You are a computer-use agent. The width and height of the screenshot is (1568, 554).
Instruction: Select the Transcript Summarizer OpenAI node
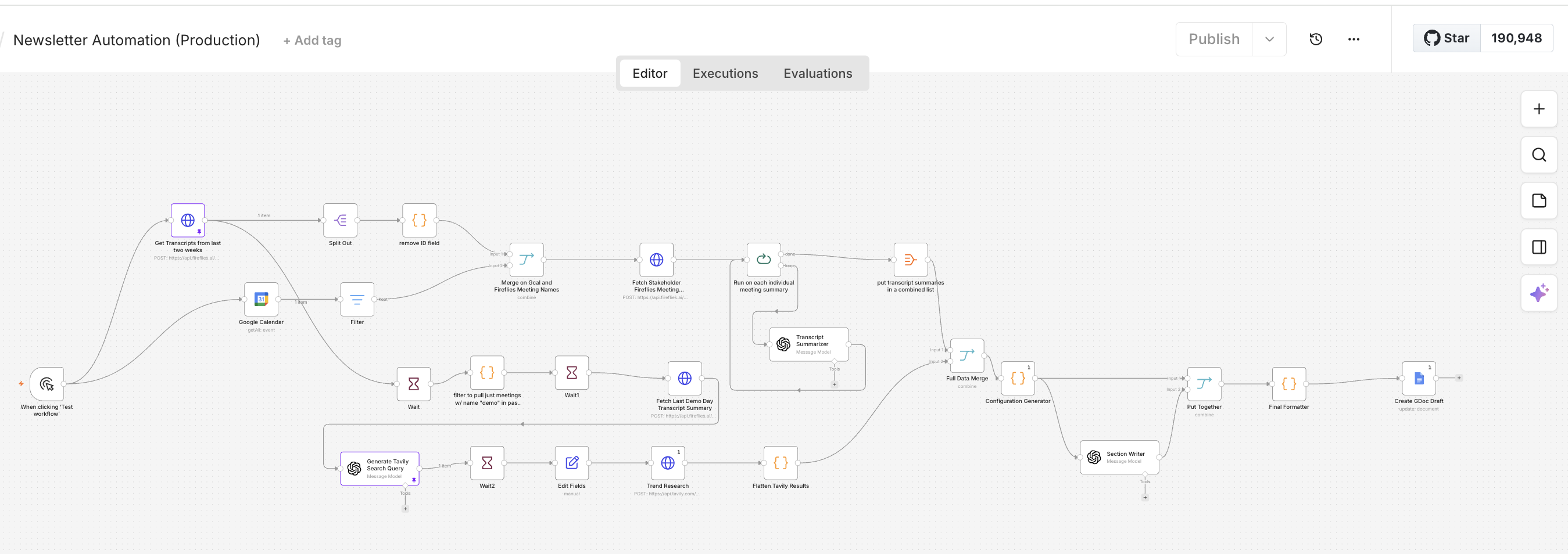tap(809, 344)
